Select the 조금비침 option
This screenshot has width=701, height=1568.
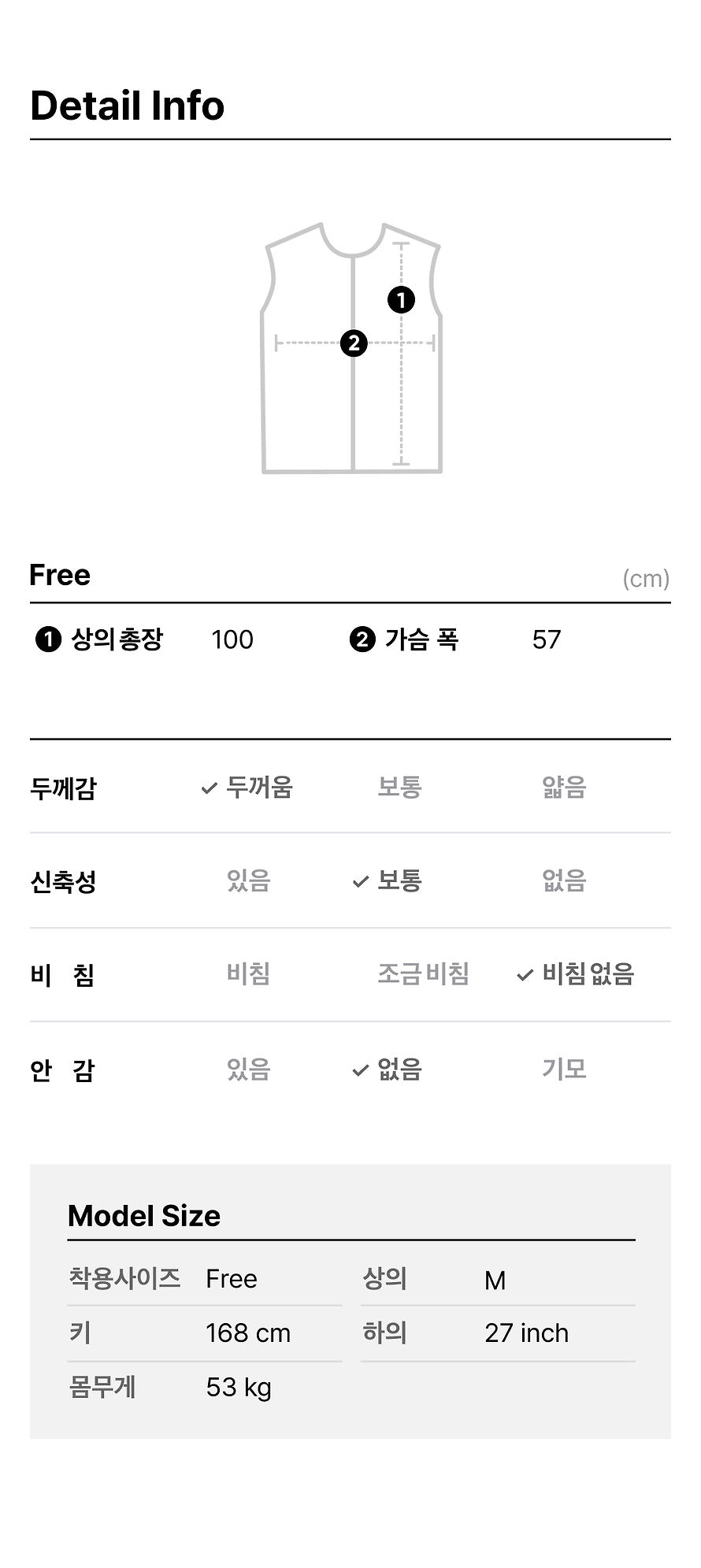tap(423, 974)
